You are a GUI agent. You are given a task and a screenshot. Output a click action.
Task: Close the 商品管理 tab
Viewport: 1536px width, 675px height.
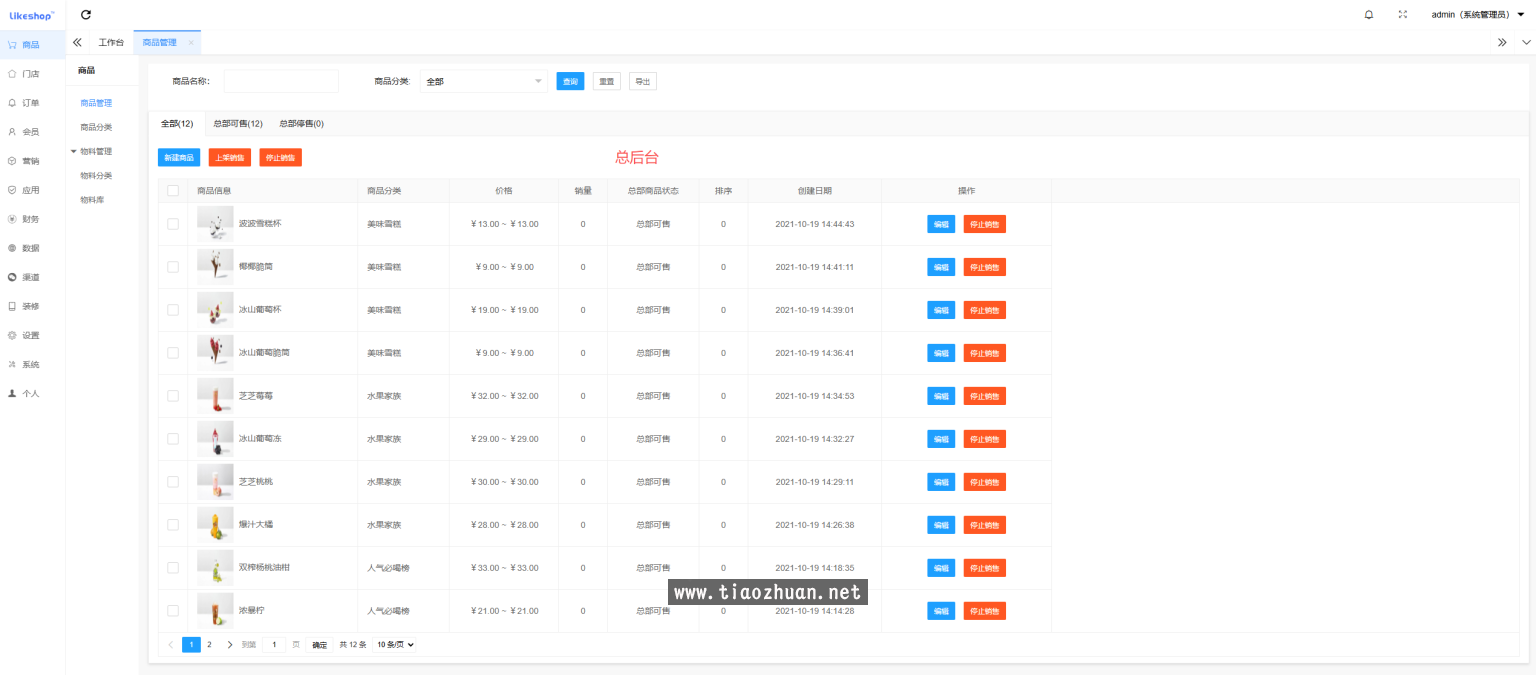(191, 42)
